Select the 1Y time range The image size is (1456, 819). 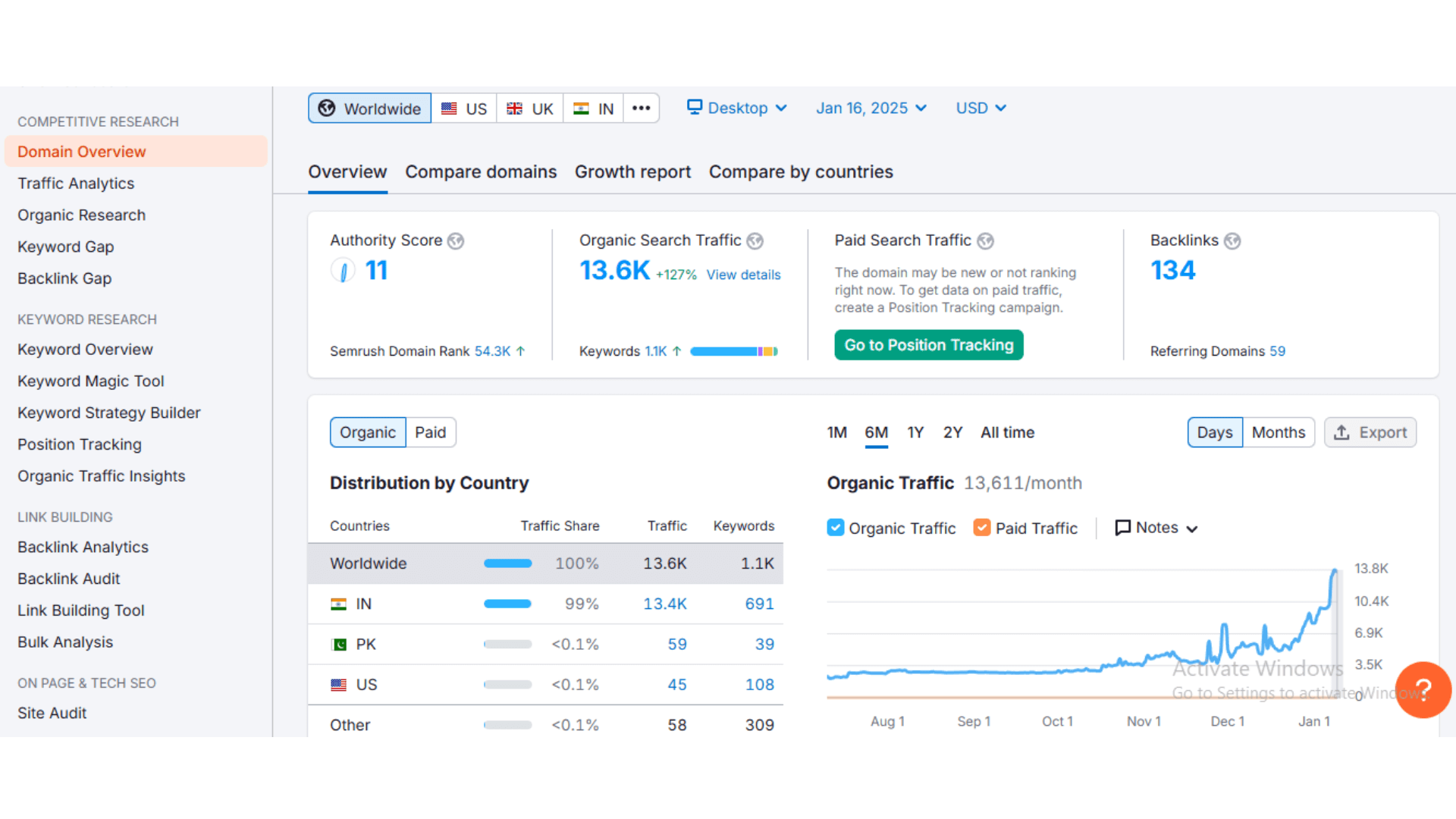pyautogui.click(x=915, y=432)
